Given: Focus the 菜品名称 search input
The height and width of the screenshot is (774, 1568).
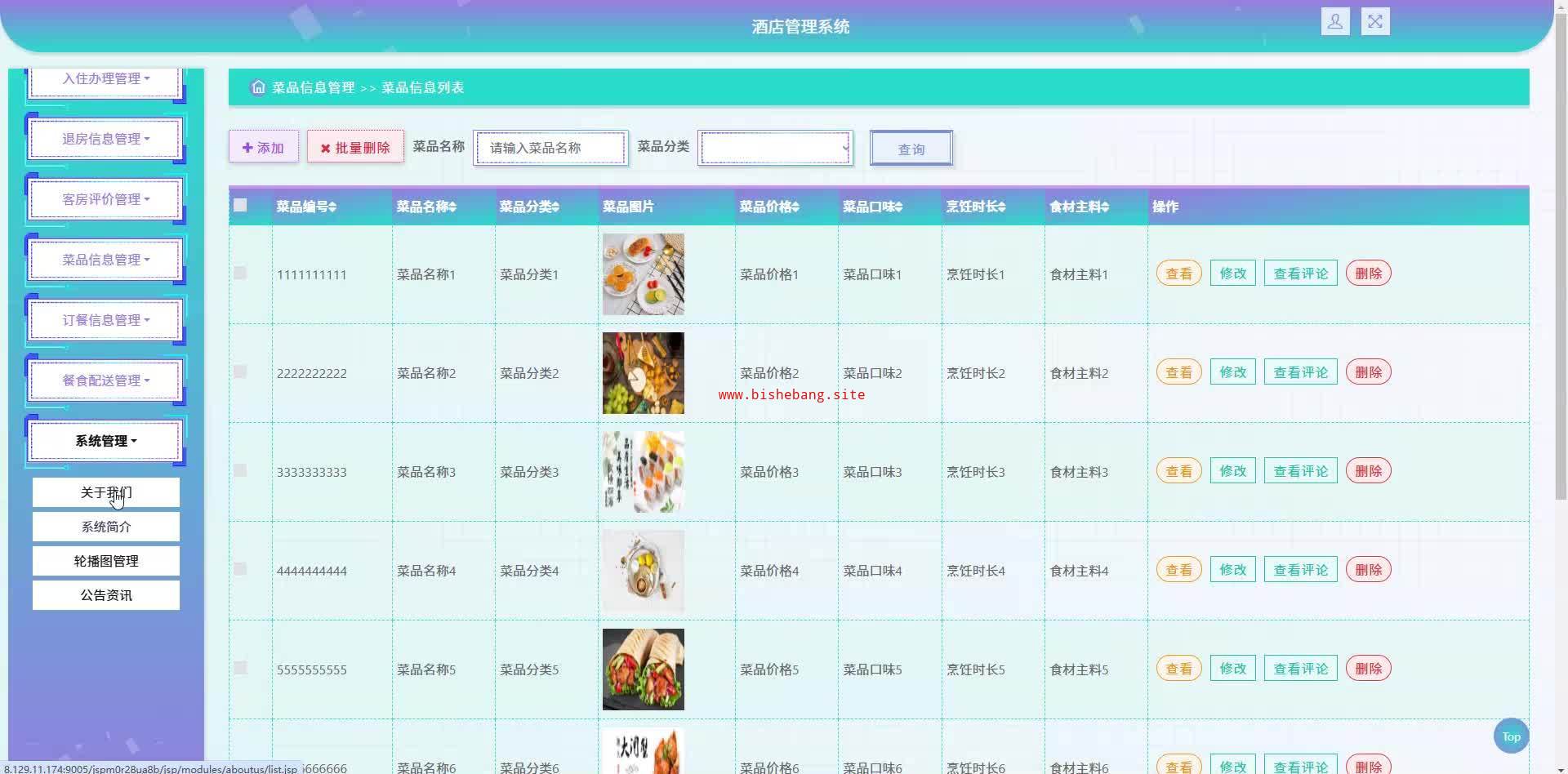Looking at the screenshot, I should (x=550, y=148).
